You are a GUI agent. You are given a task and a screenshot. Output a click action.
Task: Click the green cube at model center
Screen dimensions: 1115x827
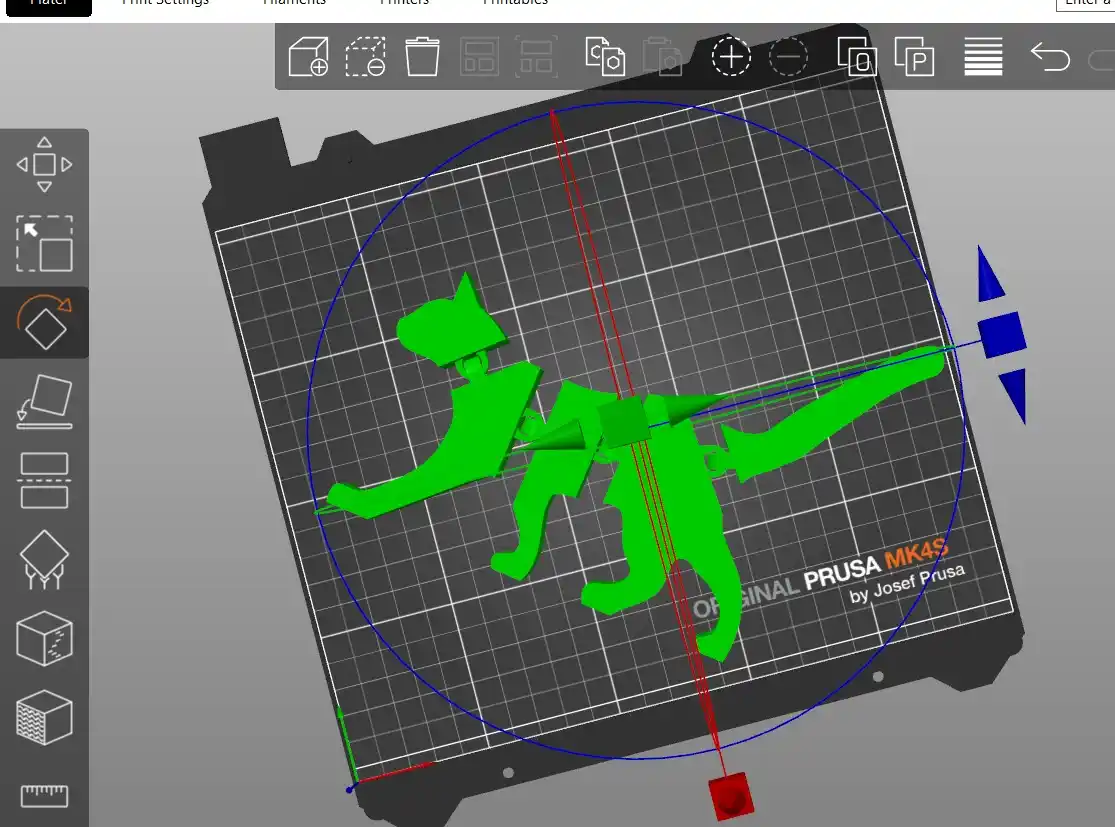tap(624, 422)
